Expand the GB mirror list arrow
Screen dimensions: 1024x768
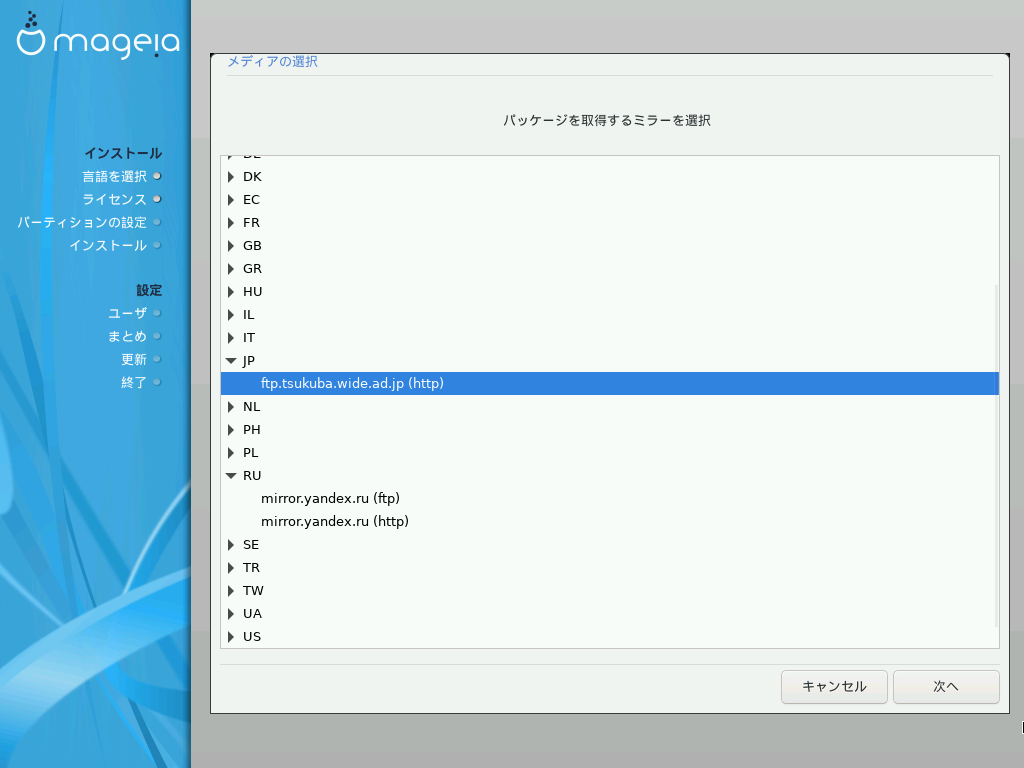click(231, 246)
